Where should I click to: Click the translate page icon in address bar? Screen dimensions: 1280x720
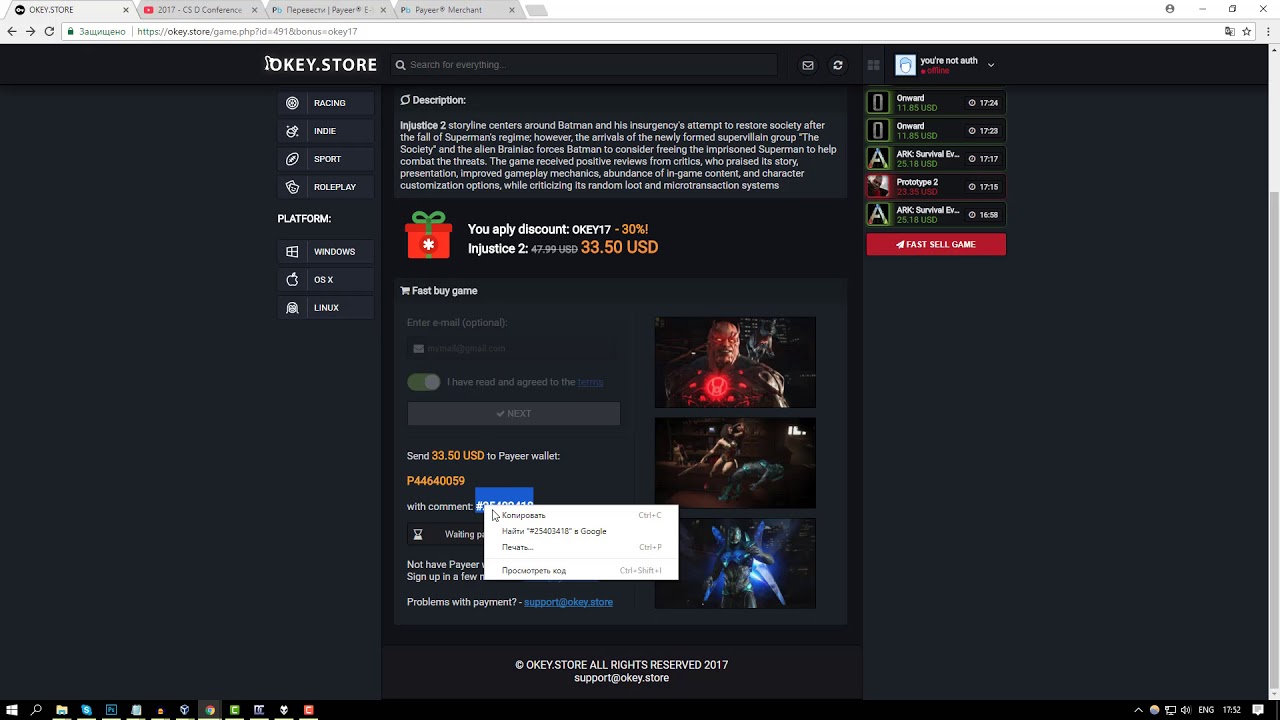click(x=1230, y=31)
